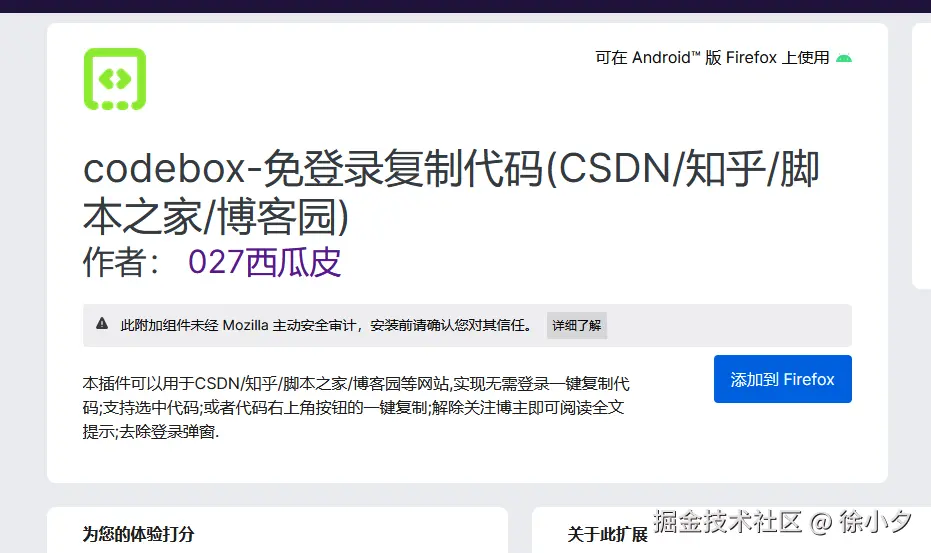Image resolution: width=931 pixels, height=553 pixels.
Task: Click the 掘金技术社区 @ 徐小夕 watermark
Action: tap(782, 522)
